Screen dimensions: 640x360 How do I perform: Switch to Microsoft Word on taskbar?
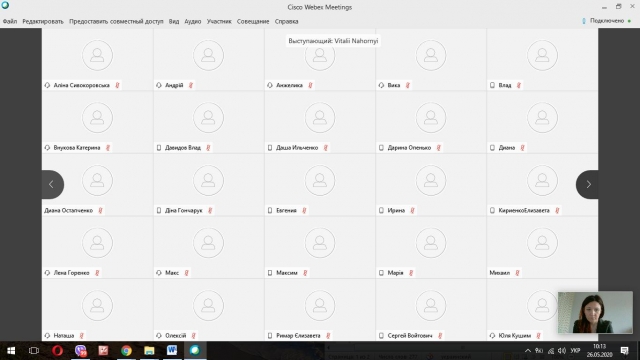172,351
